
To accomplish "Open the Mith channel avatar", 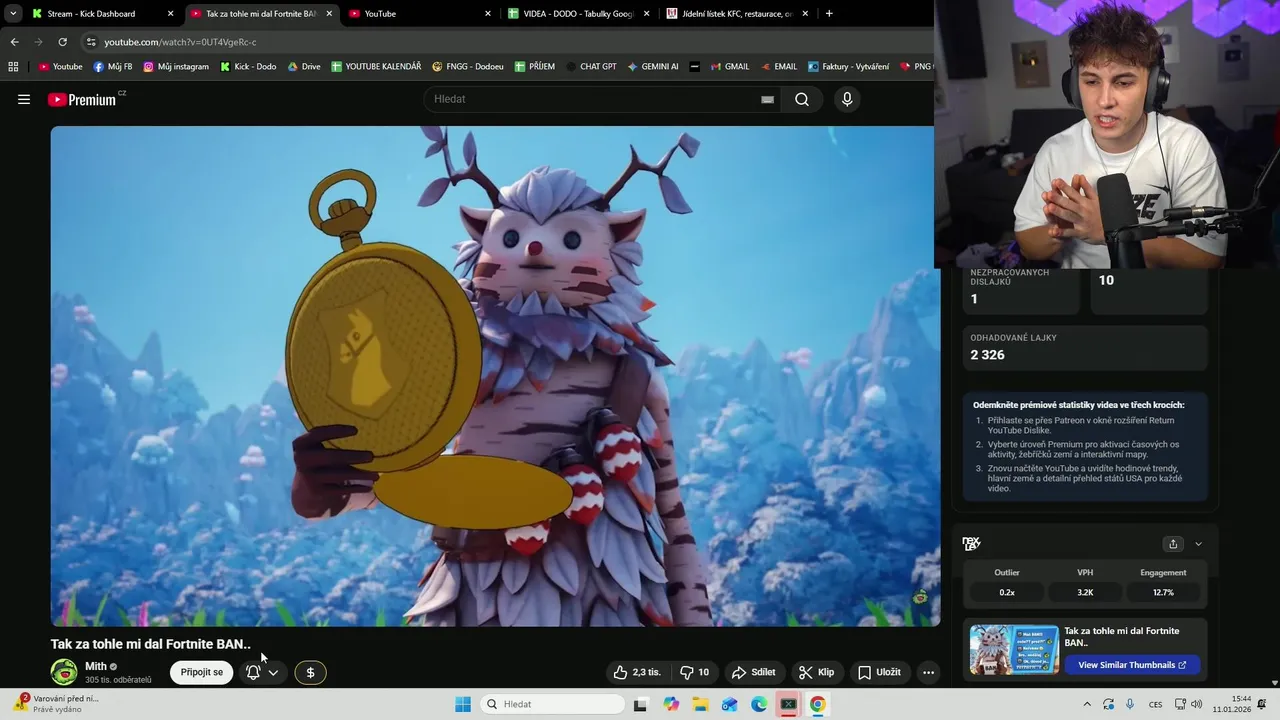I will [64, 672].
